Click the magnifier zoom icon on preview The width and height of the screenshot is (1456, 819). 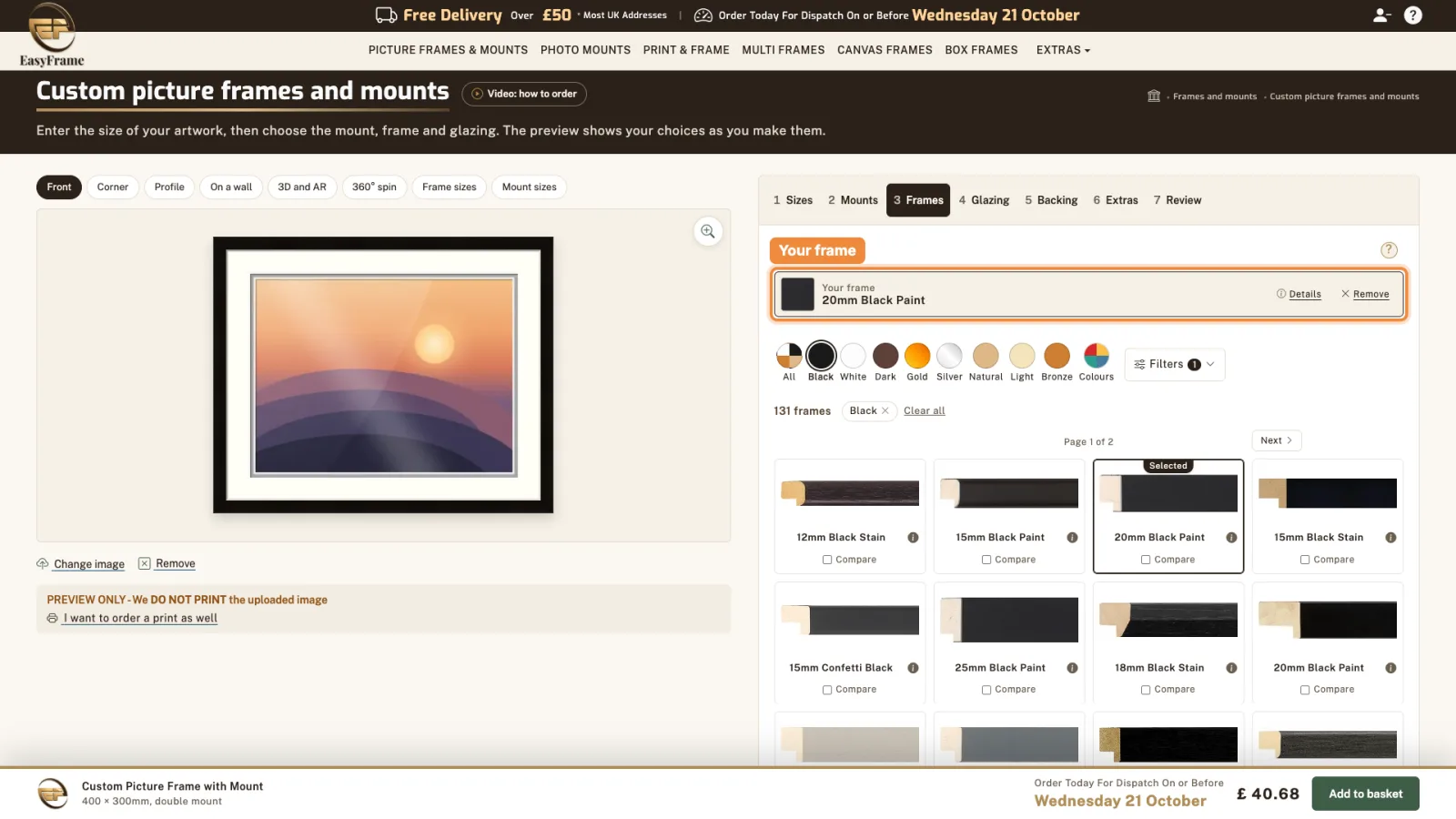click(707, 231)
